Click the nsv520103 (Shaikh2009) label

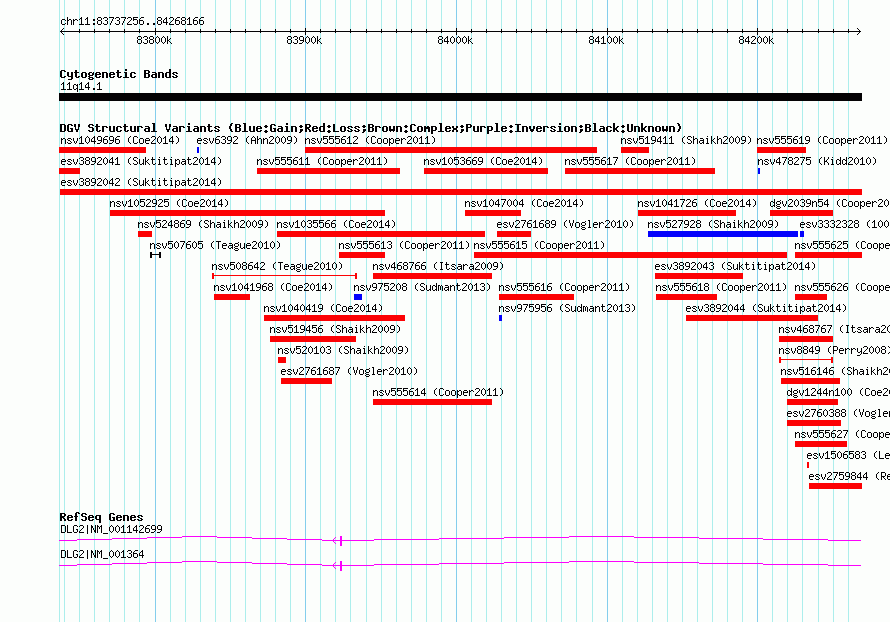(x=343, y=350)
